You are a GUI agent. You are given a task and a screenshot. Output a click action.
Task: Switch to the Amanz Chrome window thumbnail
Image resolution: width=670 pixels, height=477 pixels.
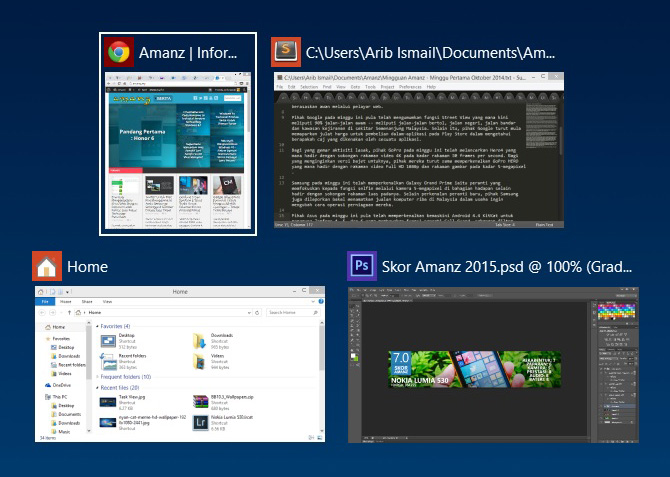(x=178, y=150)
